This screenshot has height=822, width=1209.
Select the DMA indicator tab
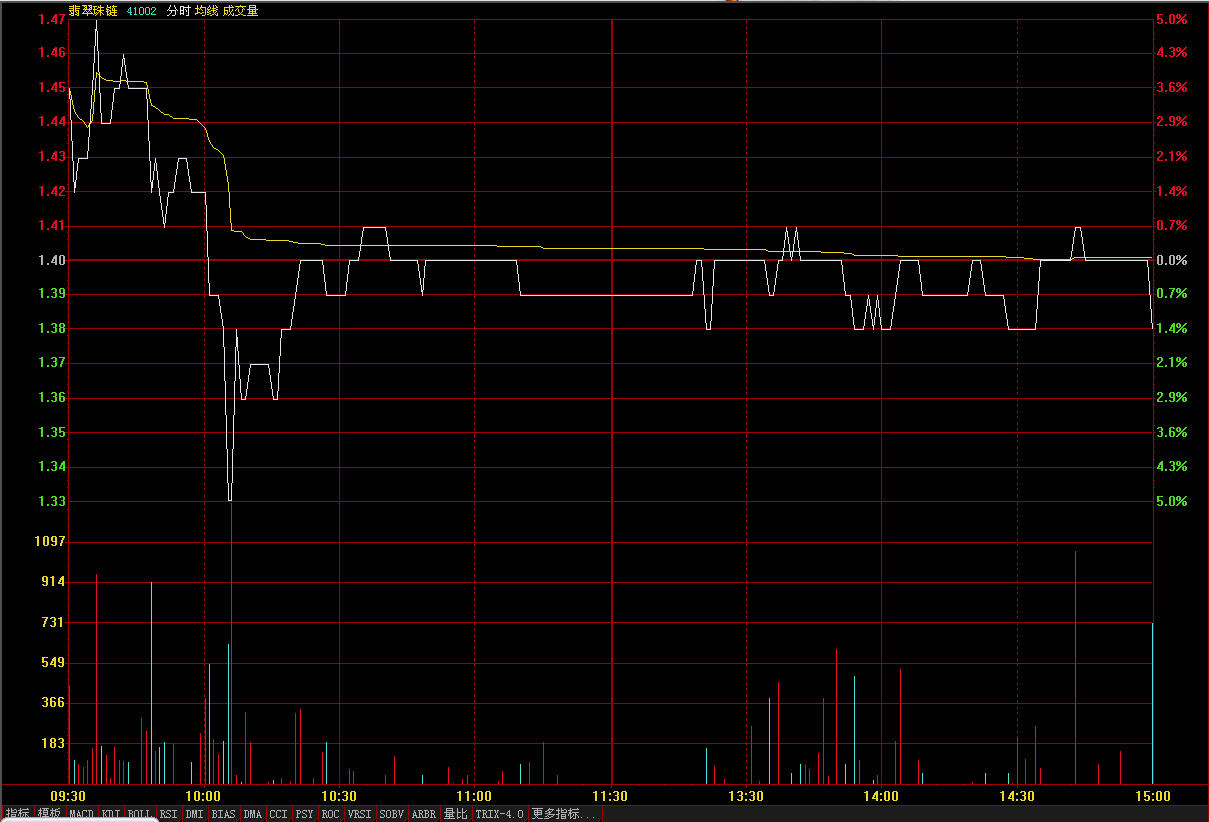click(252, 814)
